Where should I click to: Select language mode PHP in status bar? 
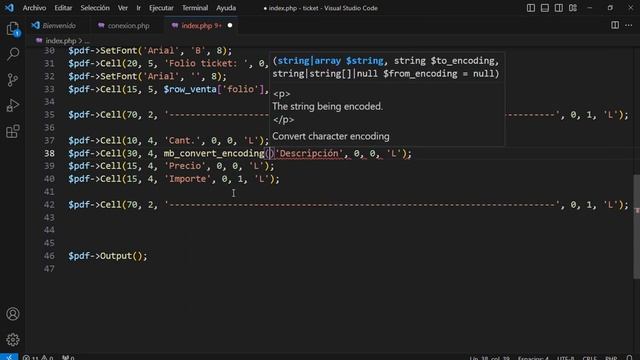(611, 358)
